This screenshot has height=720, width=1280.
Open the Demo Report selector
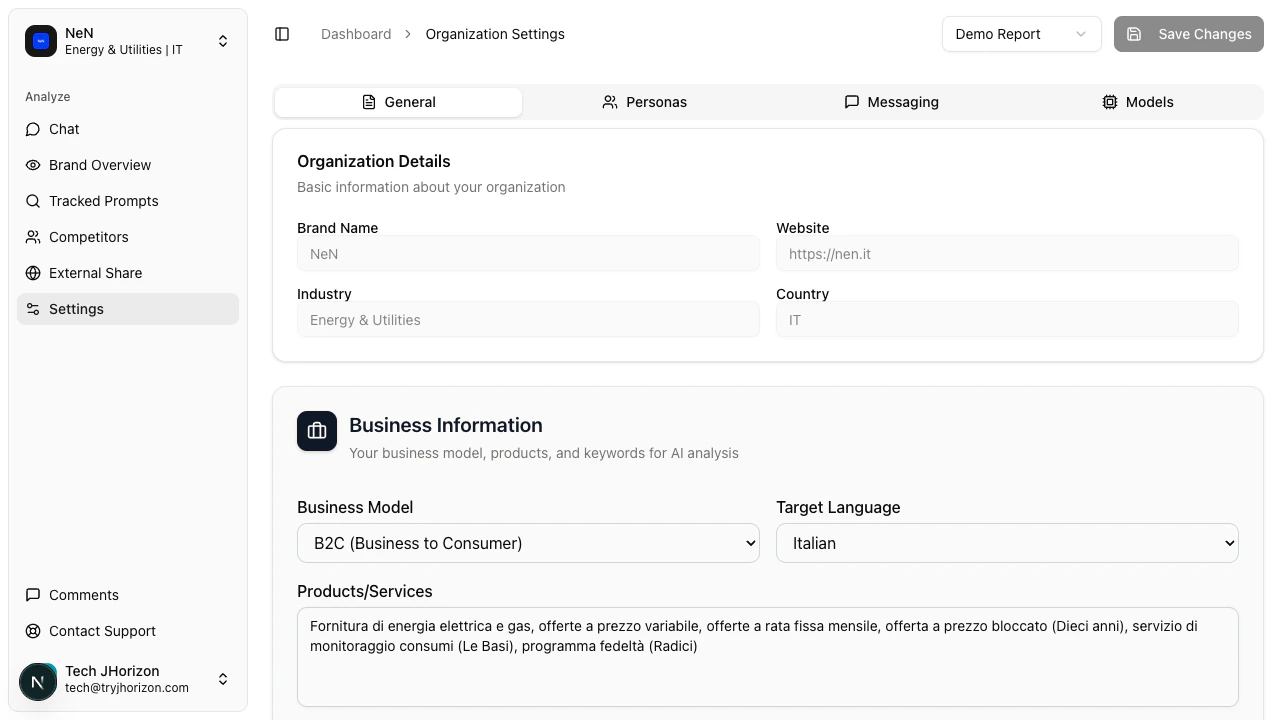point(1021,33)
